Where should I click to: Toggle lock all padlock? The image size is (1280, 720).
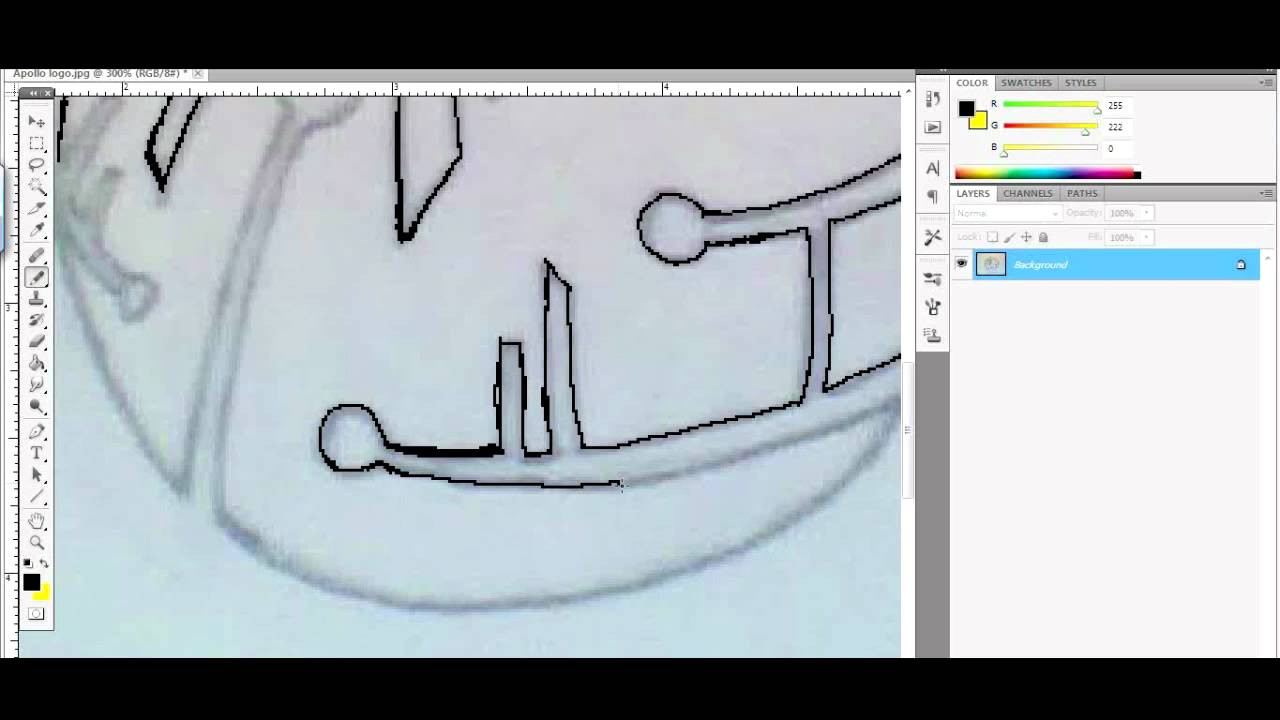(1043, 237)
